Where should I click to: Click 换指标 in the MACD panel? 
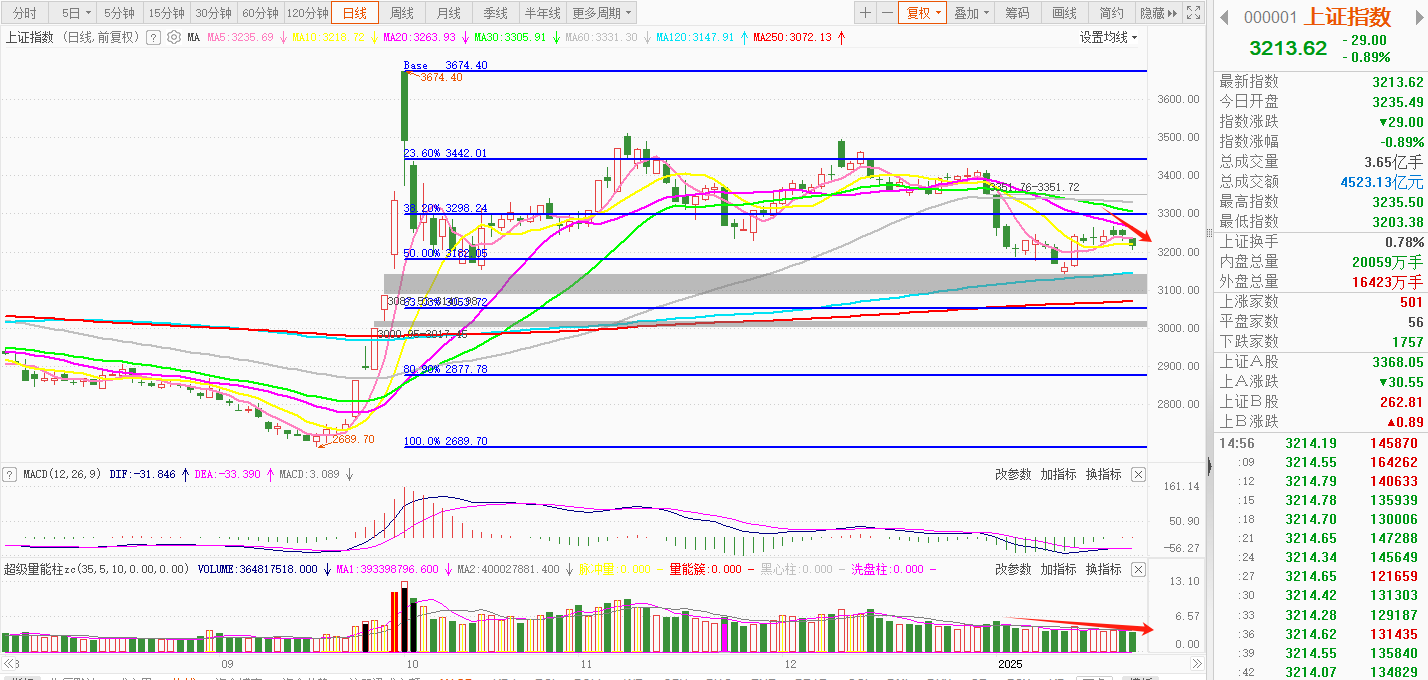(x=1103, y=474)
